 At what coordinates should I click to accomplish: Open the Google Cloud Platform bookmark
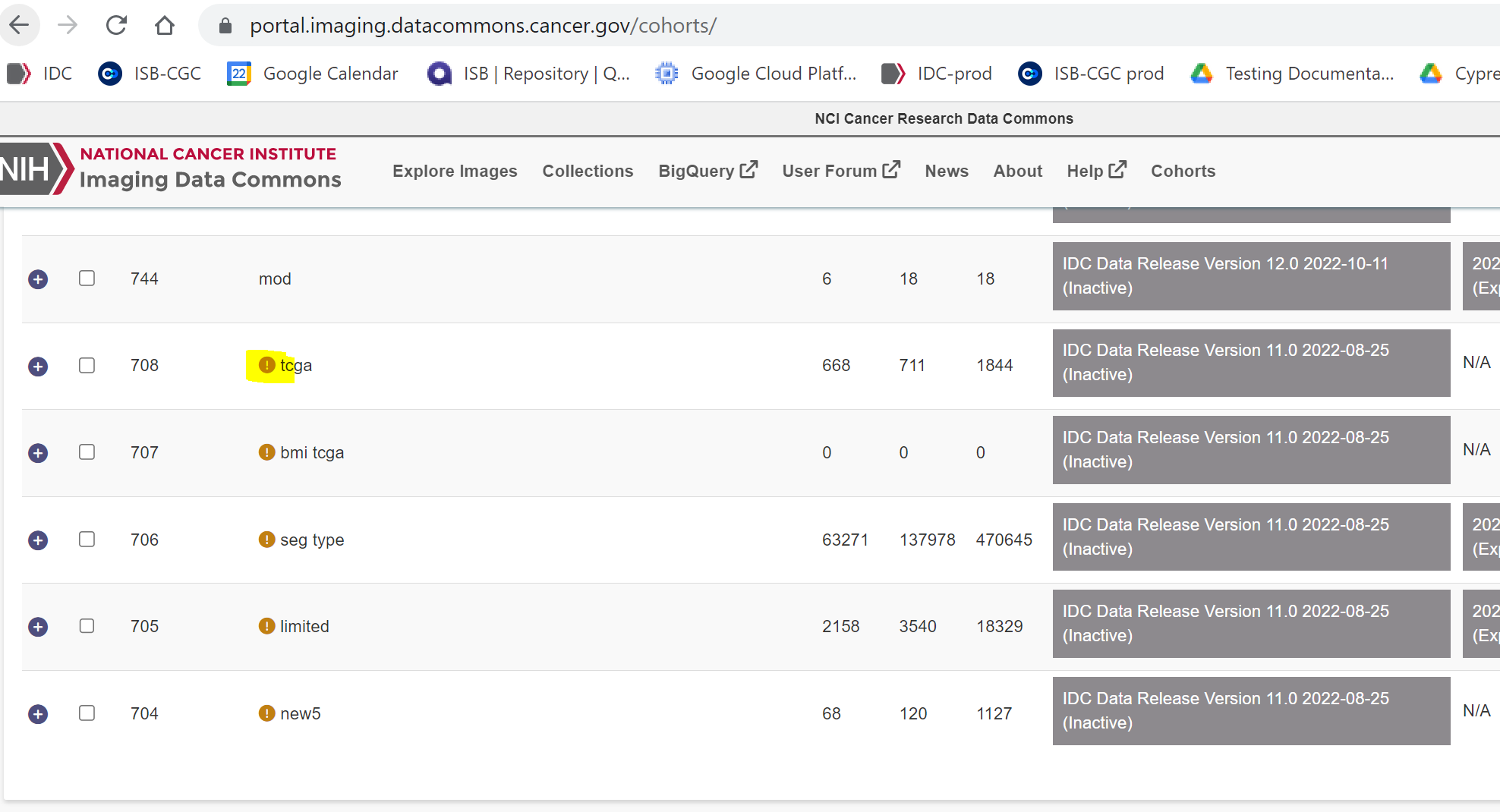[x=756, y=73]
